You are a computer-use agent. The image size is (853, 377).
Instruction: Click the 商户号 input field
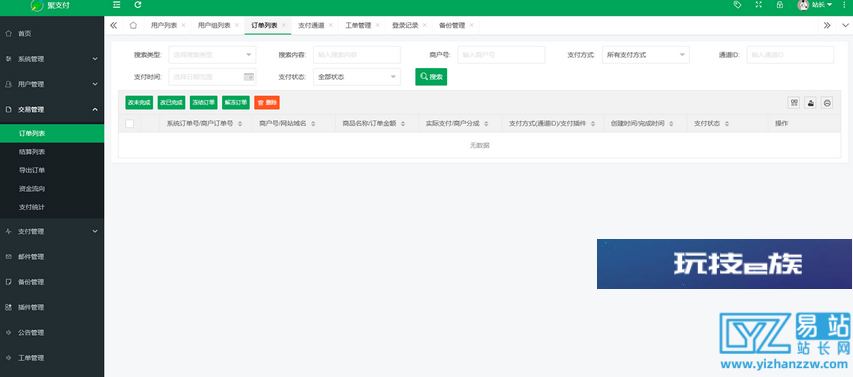501,55
